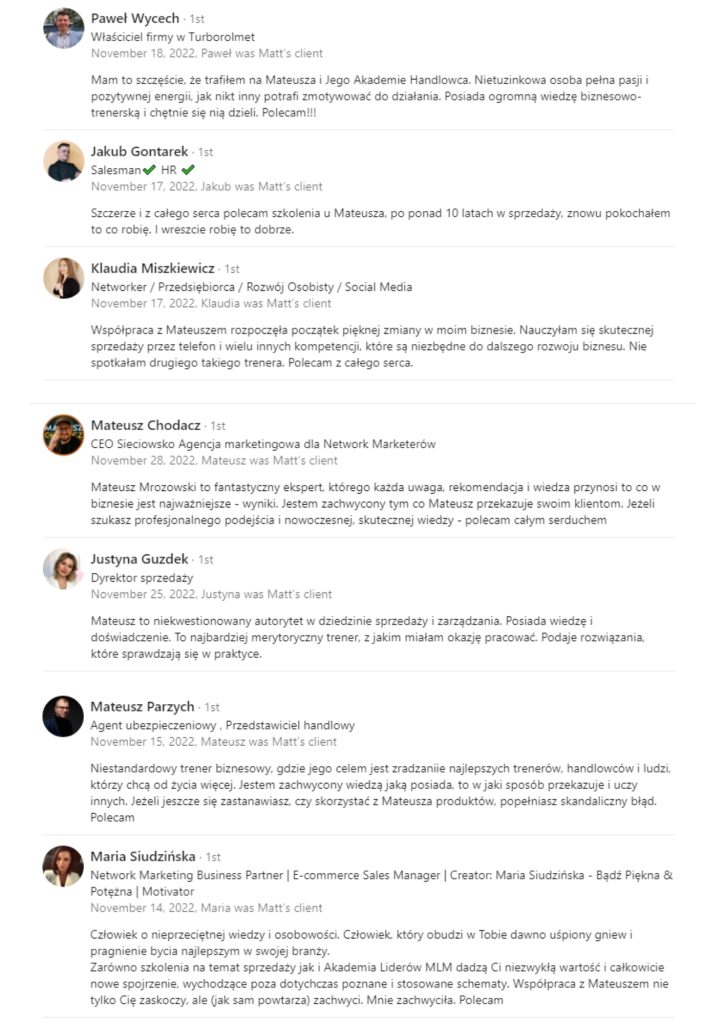Open the Paweł Wycech name link

pyautogui.click(x=135, y=18)
